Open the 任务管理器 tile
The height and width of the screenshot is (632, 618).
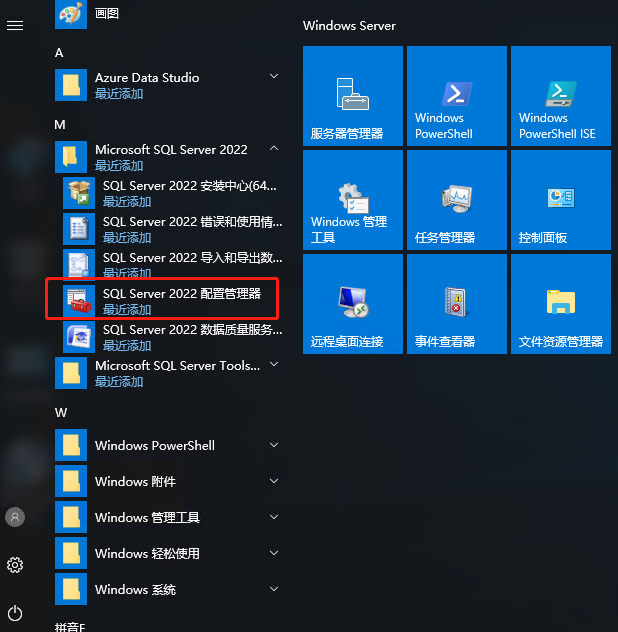(x=457, y=200)
